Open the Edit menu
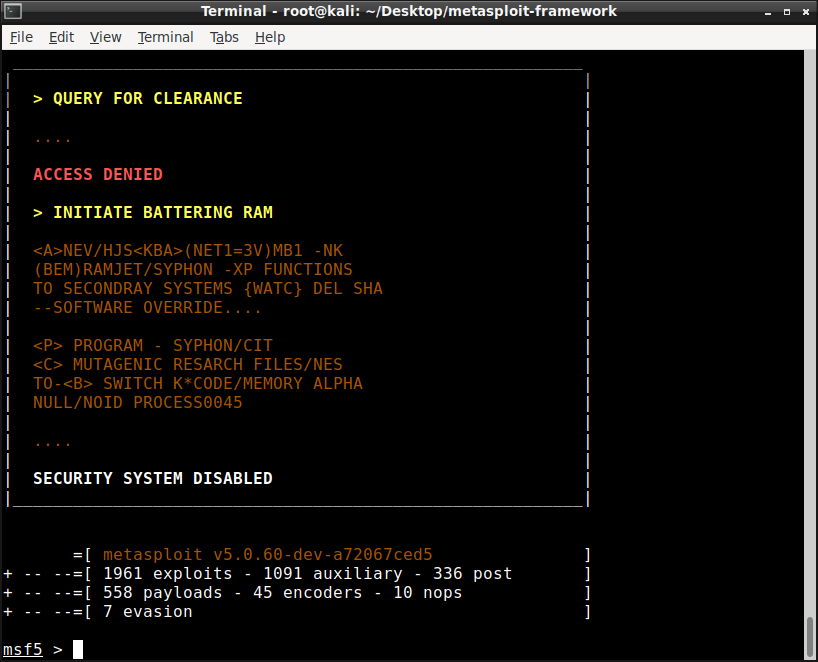Image resolution: width=818 pixels, height=662 pixels. point(62,38)
